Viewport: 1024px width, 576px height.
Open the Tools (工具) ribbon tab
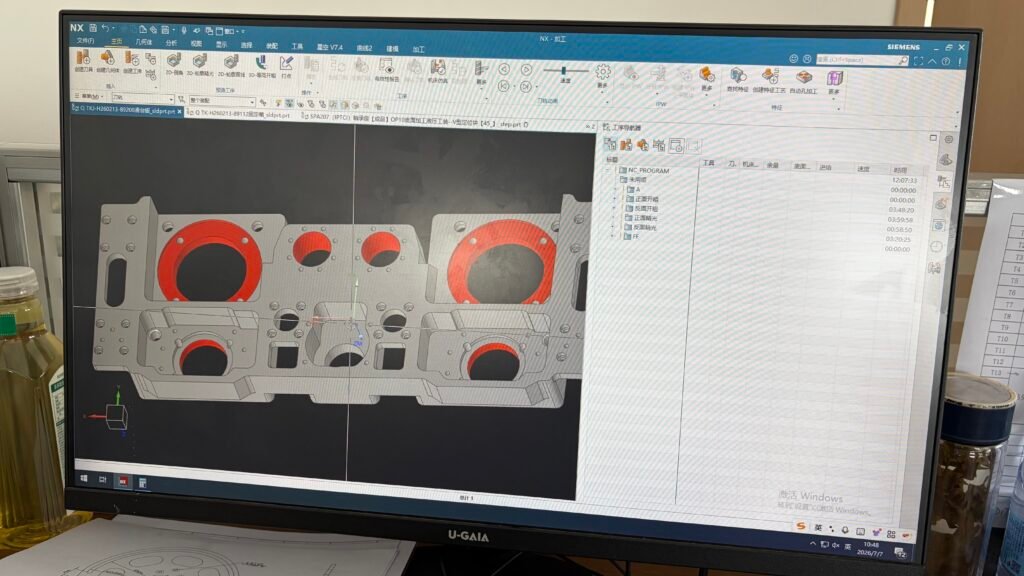pos(297,46)
